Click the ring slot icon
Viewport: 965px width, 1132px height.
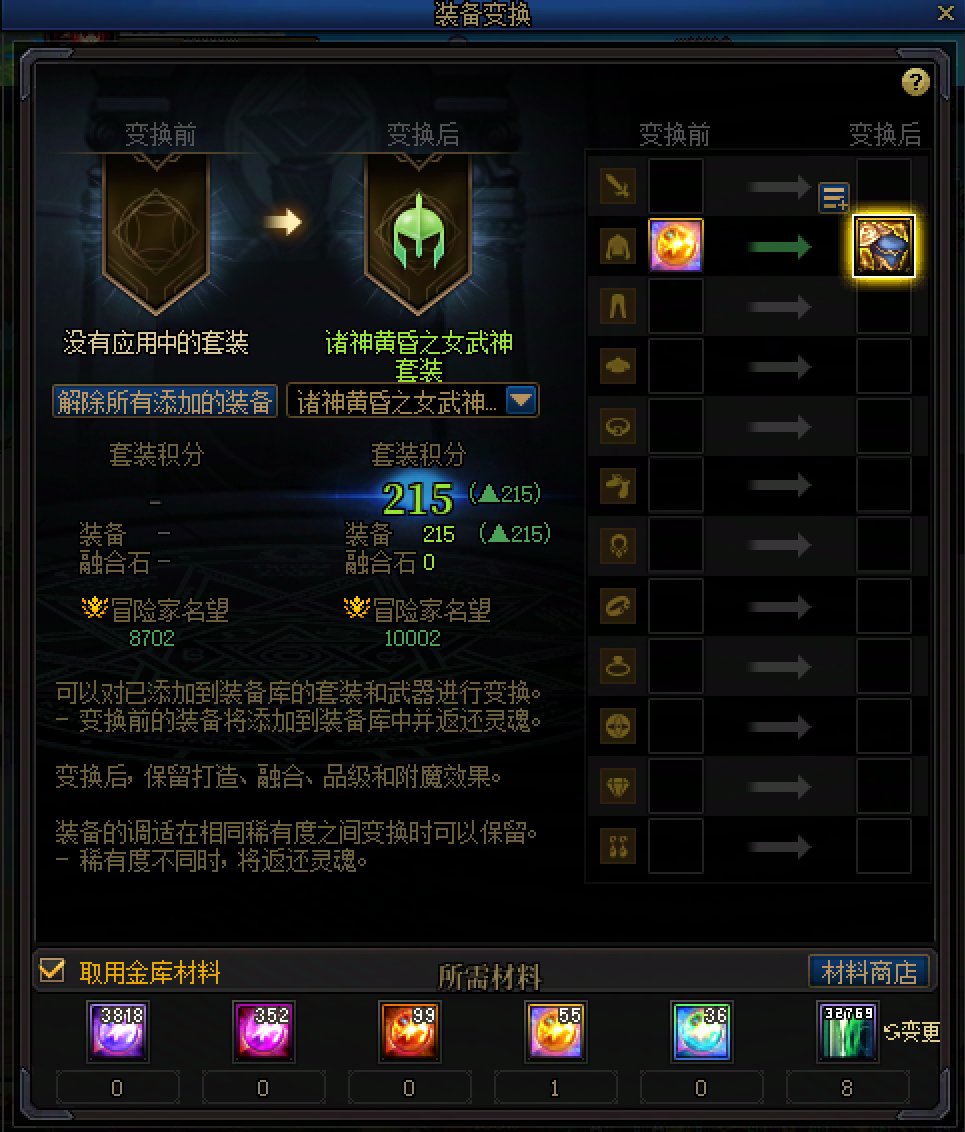pyautogui.click(x=618, y=666)
